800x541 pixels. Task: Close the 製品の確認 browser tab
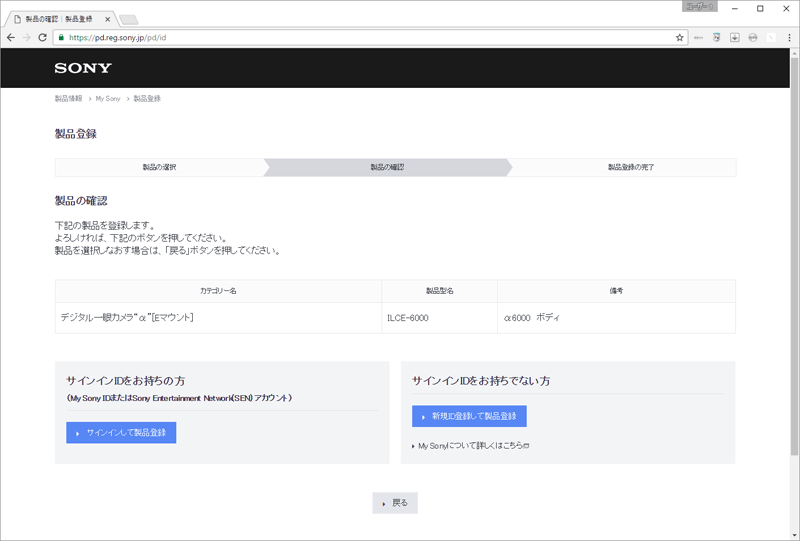tap(108, 19)
